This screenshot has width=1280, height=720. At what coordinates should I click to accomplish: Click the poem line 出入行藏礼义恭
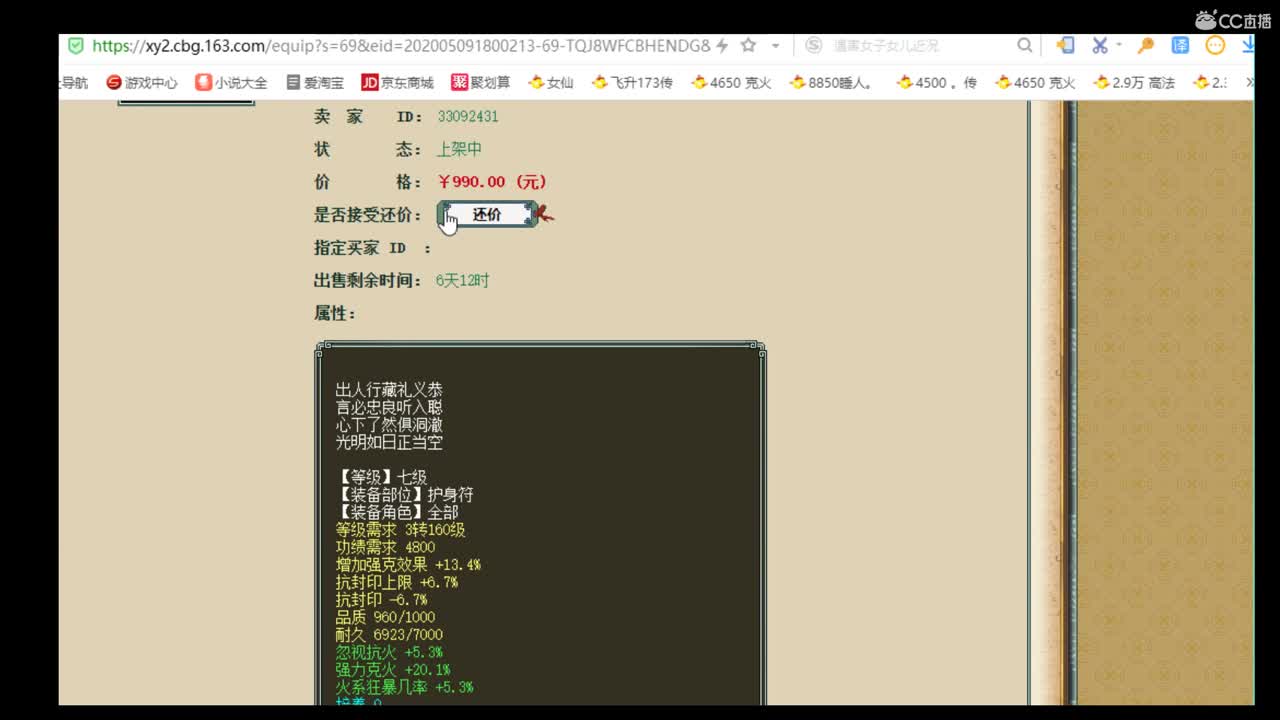coord(389,390)
